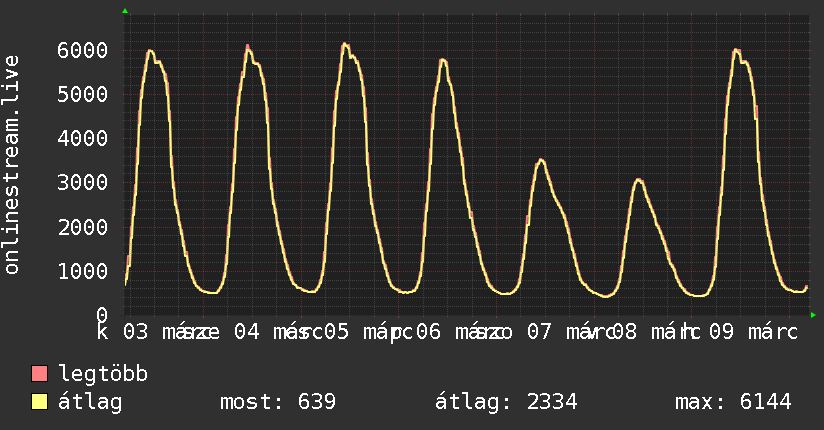This screenshot has height=430, width=824.
Task: Click the 'most: 639' current value
Action: tap(278, 402)
